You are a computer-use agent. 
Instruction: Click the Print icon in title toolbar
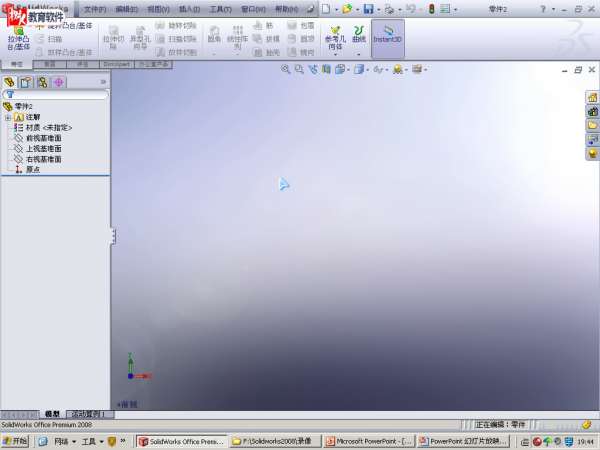tap(389, 10)
